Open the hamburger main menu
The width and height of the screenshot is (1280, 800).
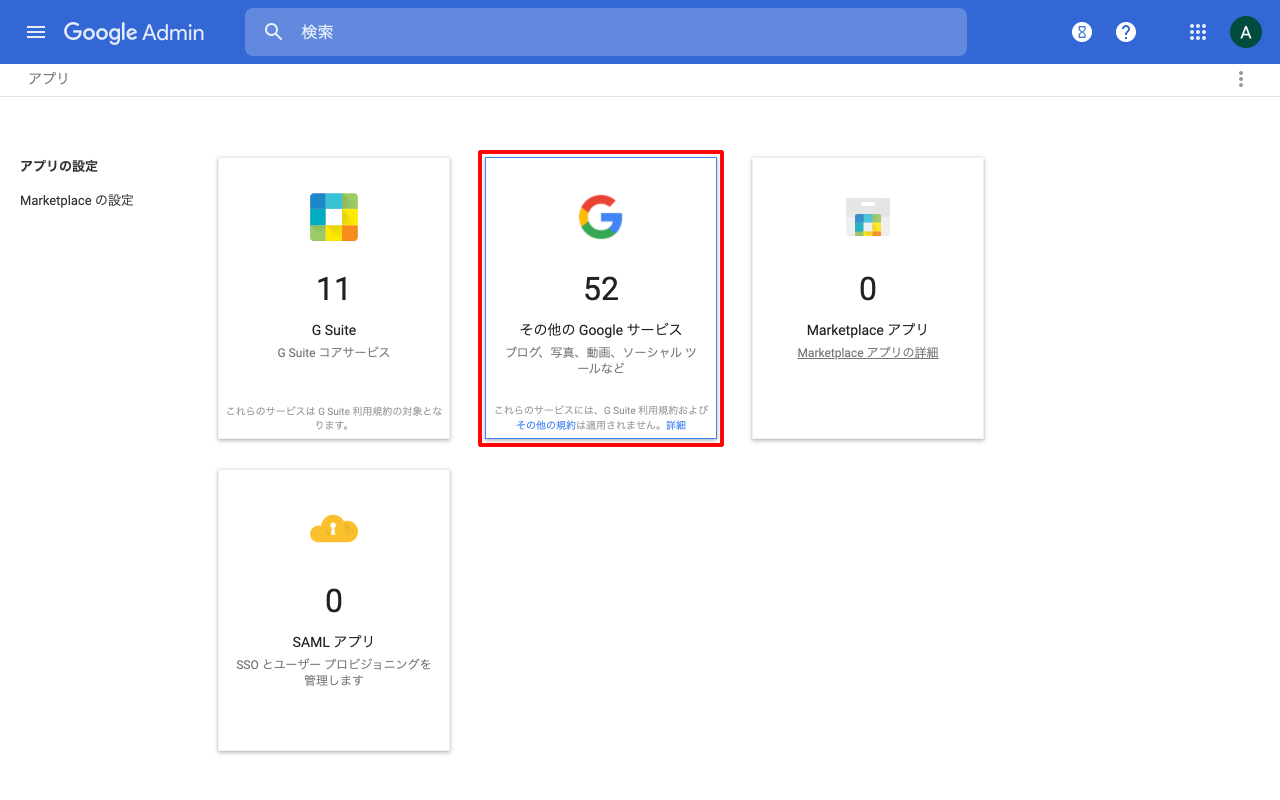click(36, 32)
